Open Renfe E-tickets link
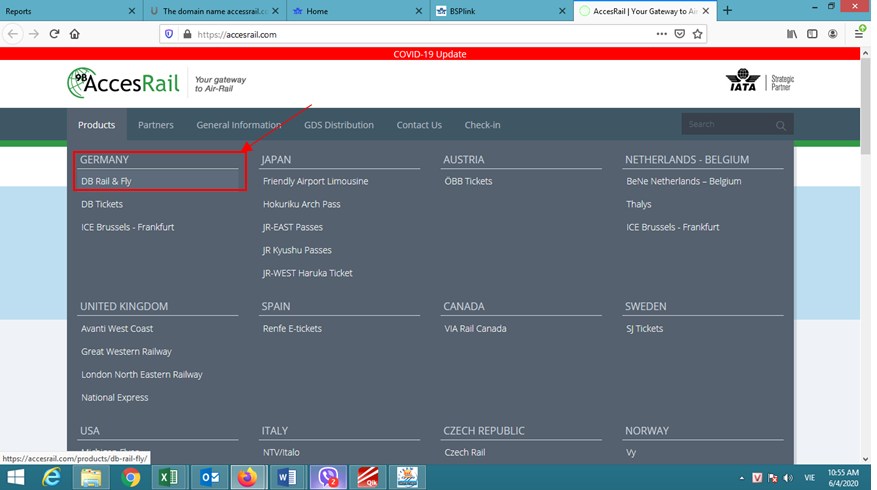The image size is (877, 490). click(x=292, y=328)
